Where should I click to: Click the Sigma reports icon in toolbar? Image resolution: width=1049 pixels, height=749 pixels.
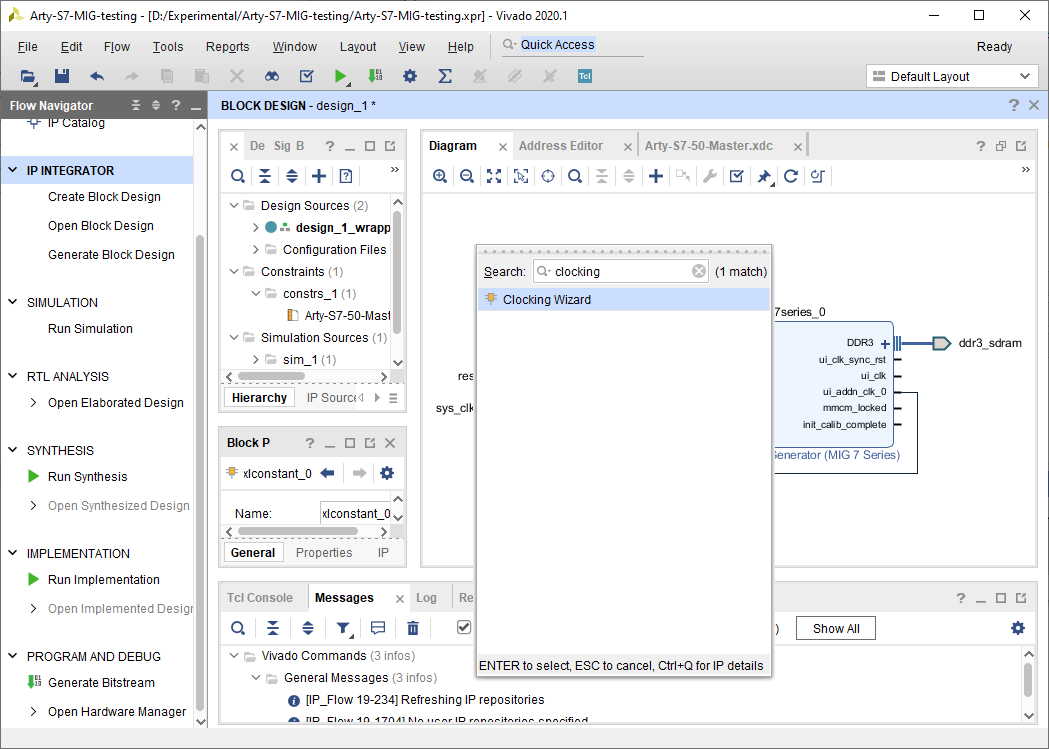tap(445, 76)
